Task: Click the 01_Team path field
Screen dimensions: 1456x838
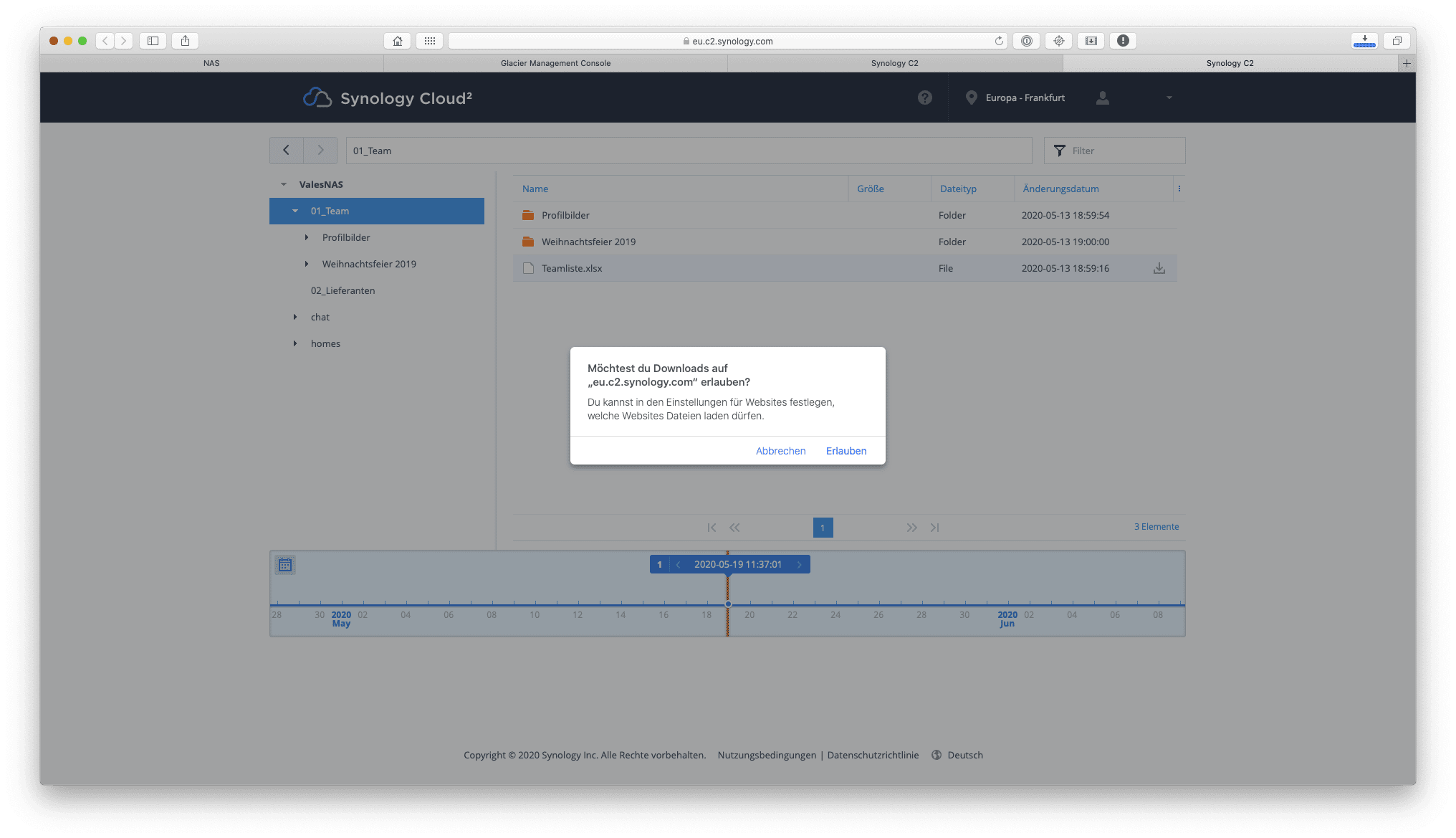Action: (x=689, y=151)
